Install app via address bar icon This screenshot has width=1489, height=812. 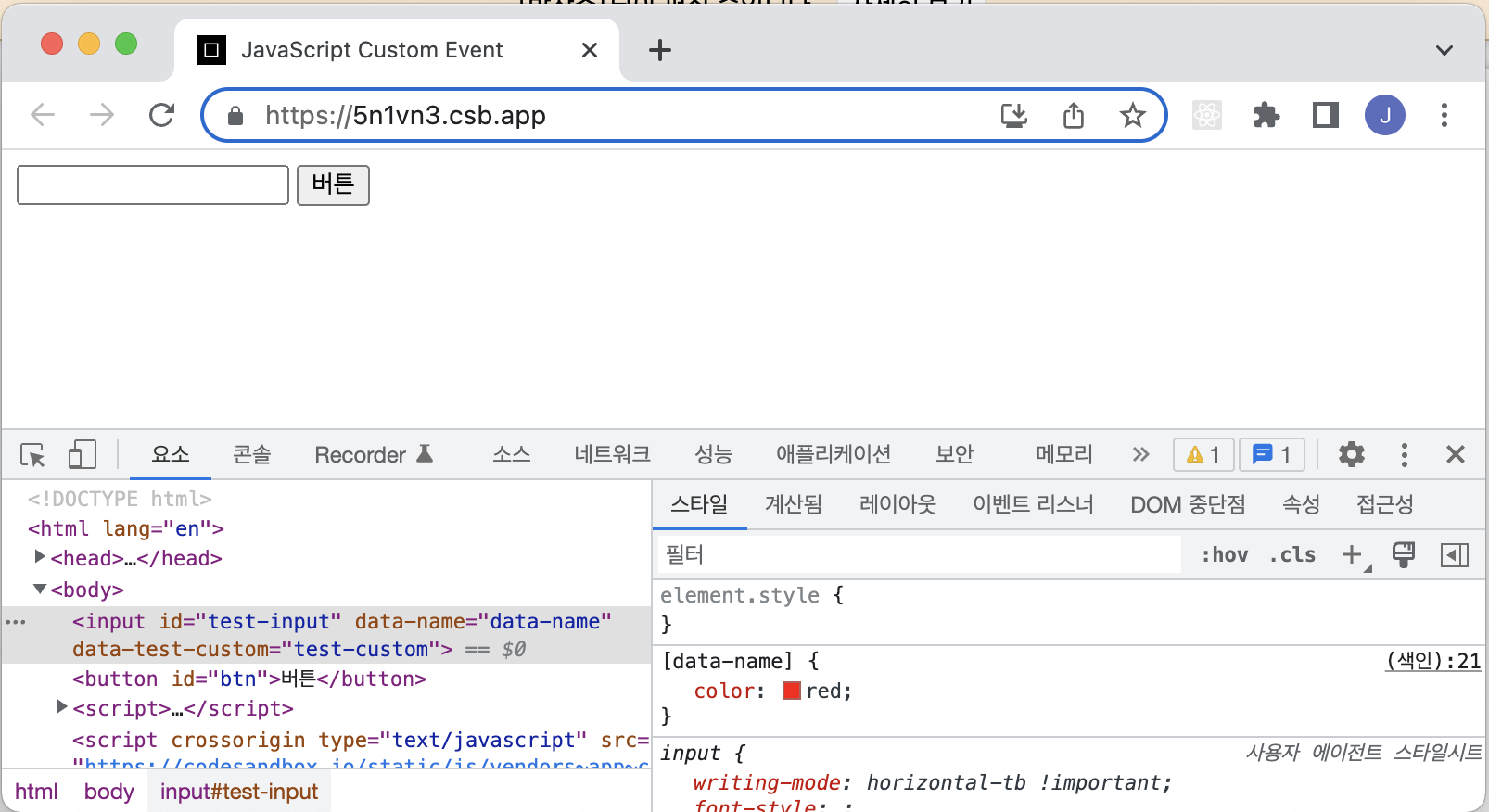(1014, 116)
